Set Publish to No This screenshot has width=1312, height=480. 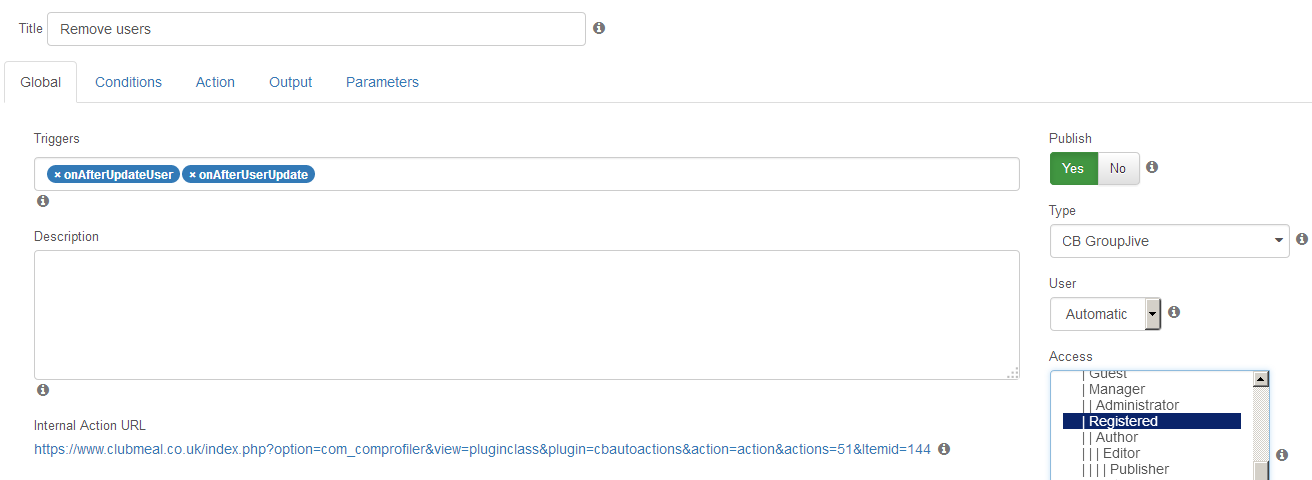tap(1118, 168)
